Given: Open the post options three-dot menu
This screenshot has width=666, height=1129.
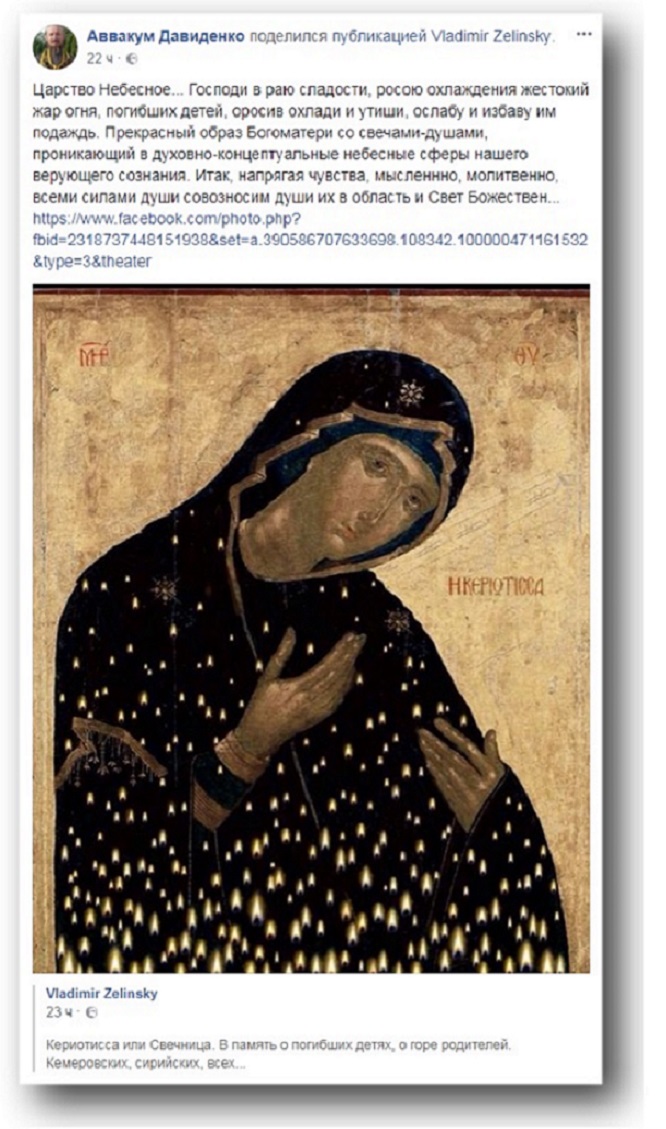Looking at the screenshot, I should (584, 35).
